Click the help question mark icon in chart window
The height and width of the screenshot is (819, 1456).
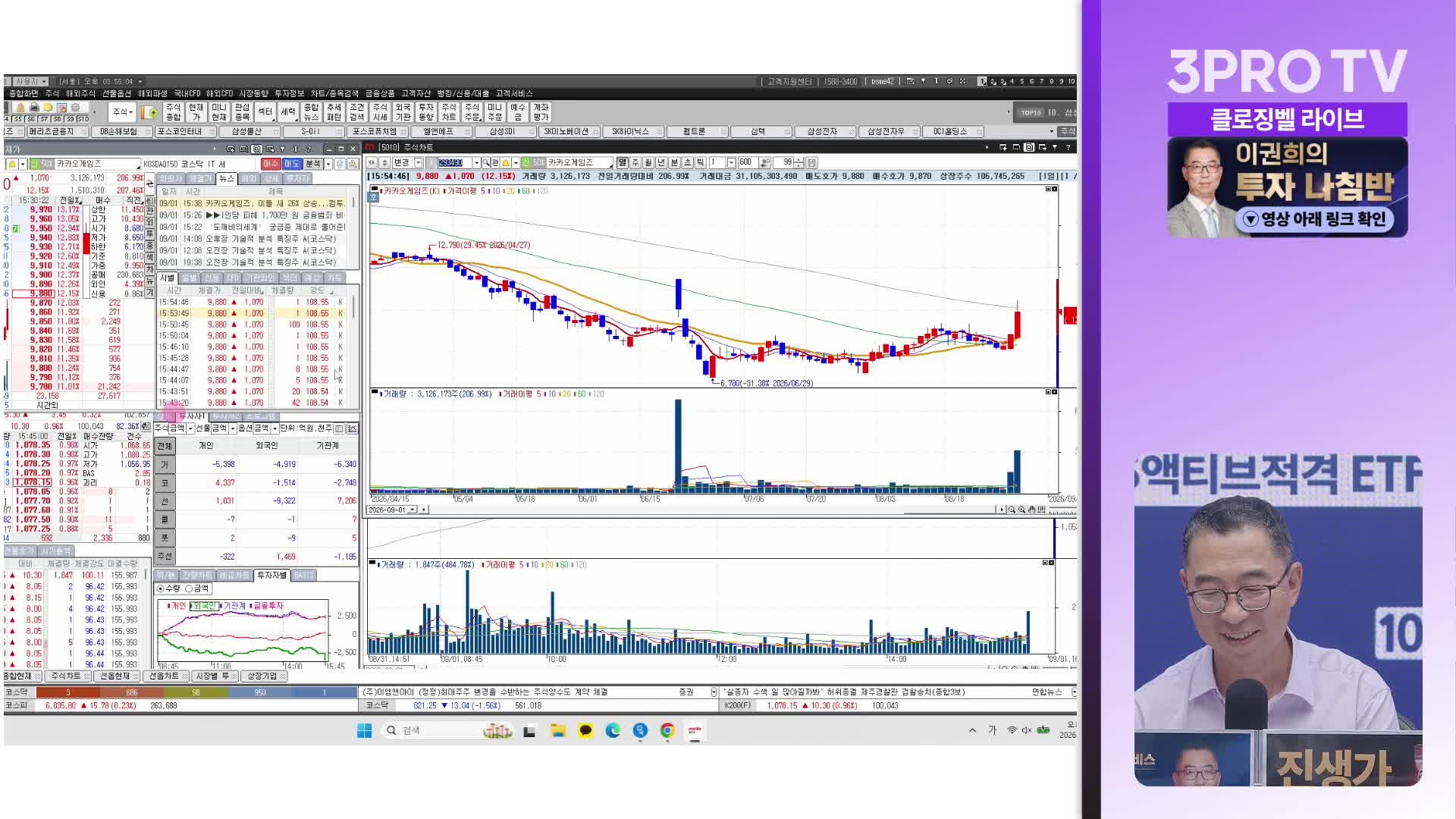click(1068, 147)
